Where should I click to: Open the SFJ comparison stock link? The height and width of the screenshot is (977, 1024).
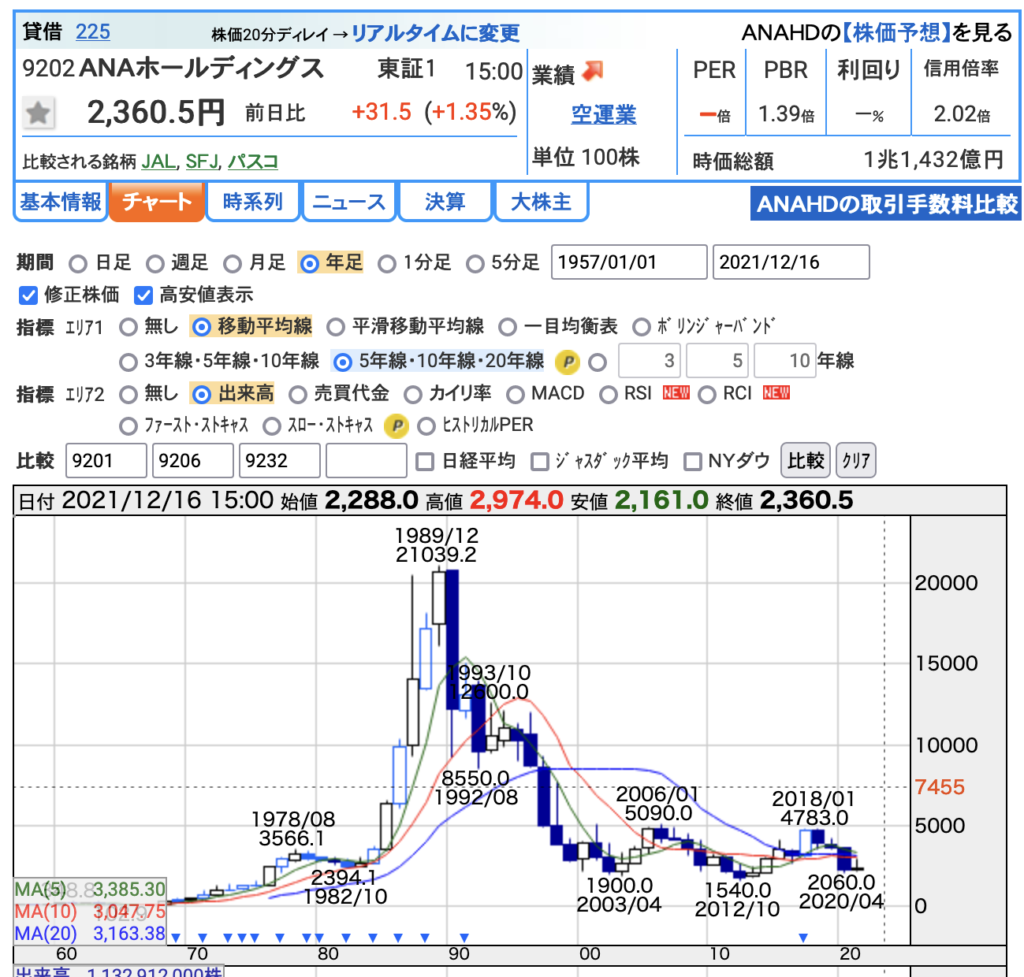pyautogui.click(x=202, y=161)
